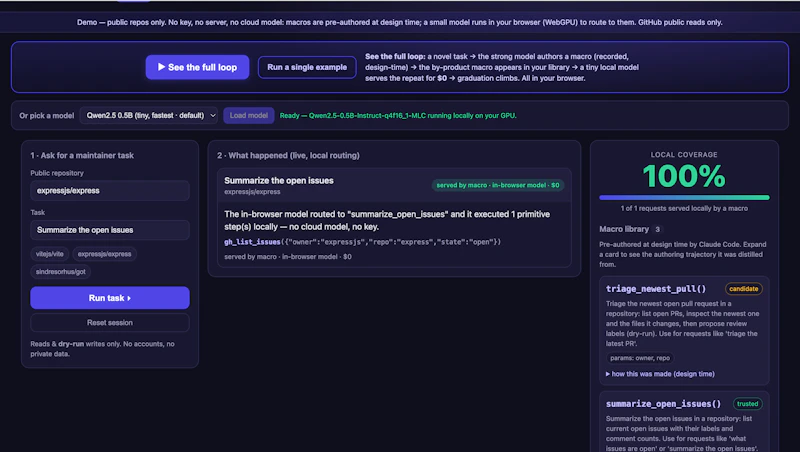
Task: Pick the vitejs/vite repository chip
Action: tap(49, 254)
